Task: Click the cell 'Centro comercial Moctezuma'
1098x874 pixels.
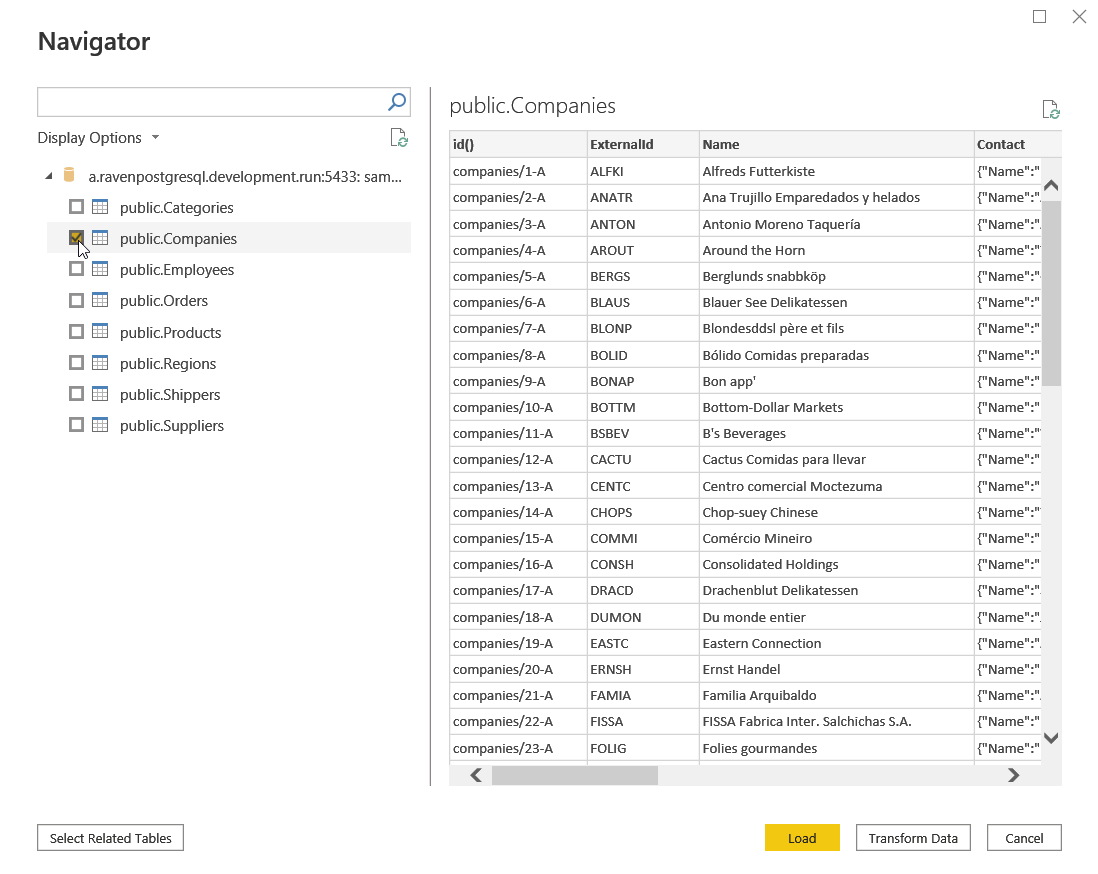Action: (836, 486)
